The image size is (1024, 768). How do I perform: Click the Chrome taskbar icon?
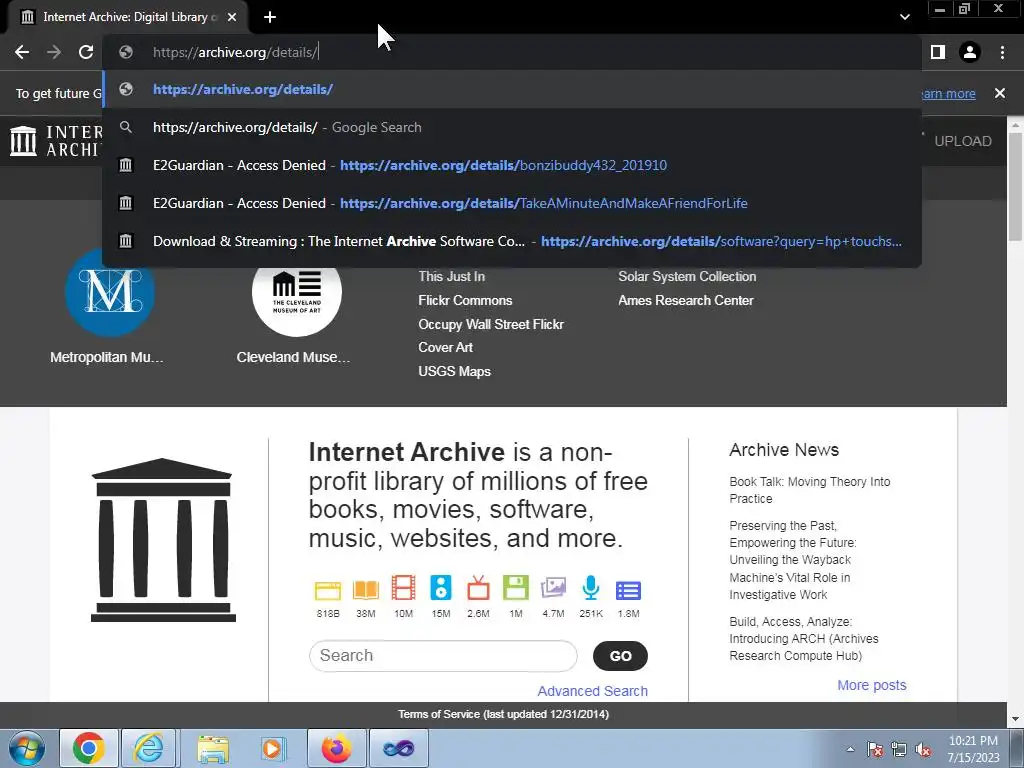coord(89,748)
